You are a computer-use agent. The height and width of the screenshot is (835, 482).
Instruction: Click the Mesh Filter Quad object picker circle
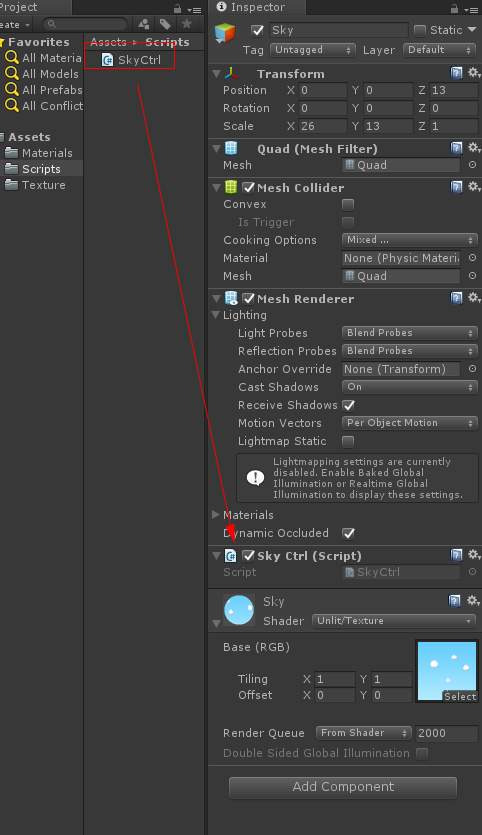[472, 165]
